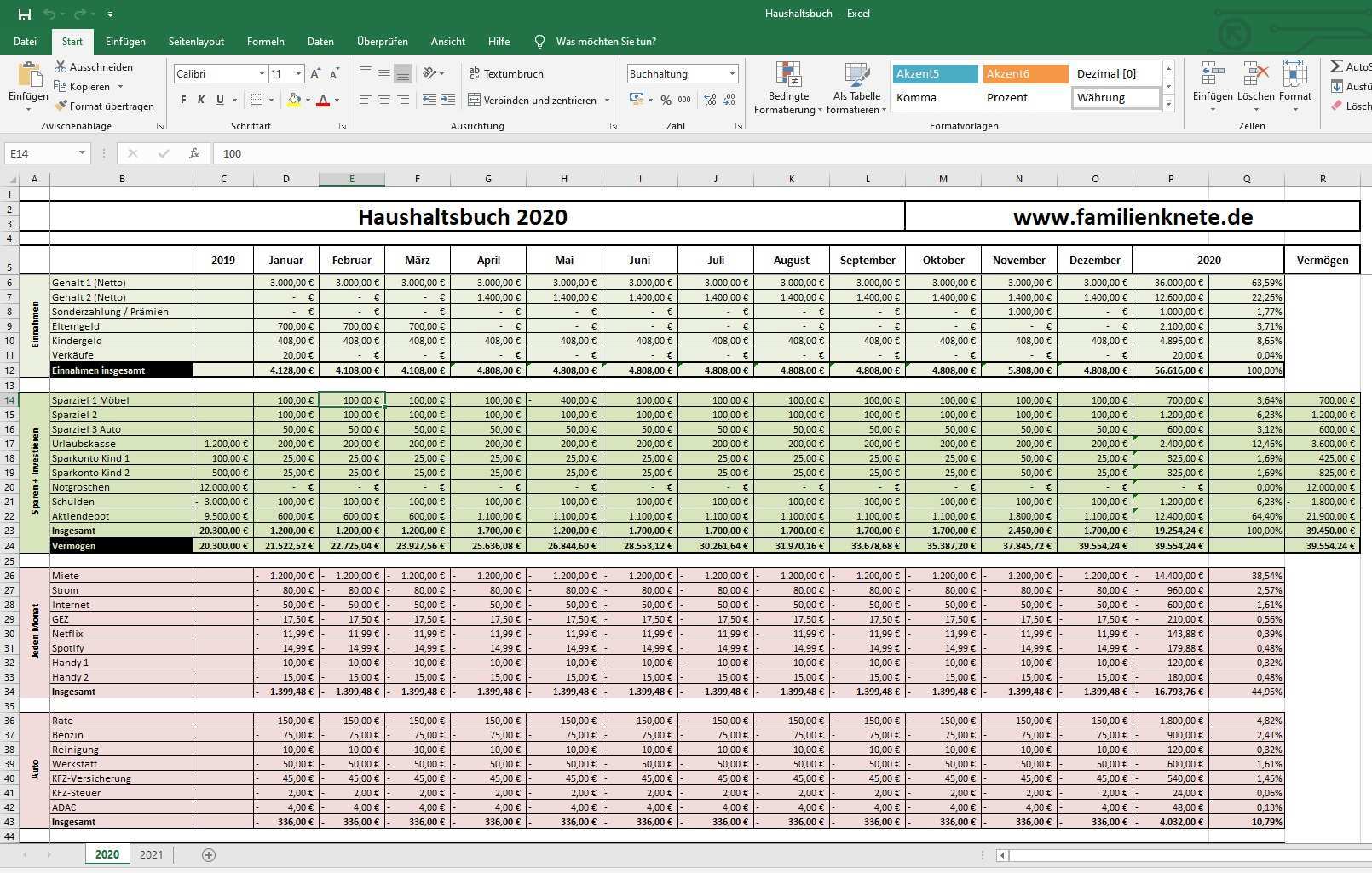
Task: Click the save icon in title bar
Action: tap(24, 14)
